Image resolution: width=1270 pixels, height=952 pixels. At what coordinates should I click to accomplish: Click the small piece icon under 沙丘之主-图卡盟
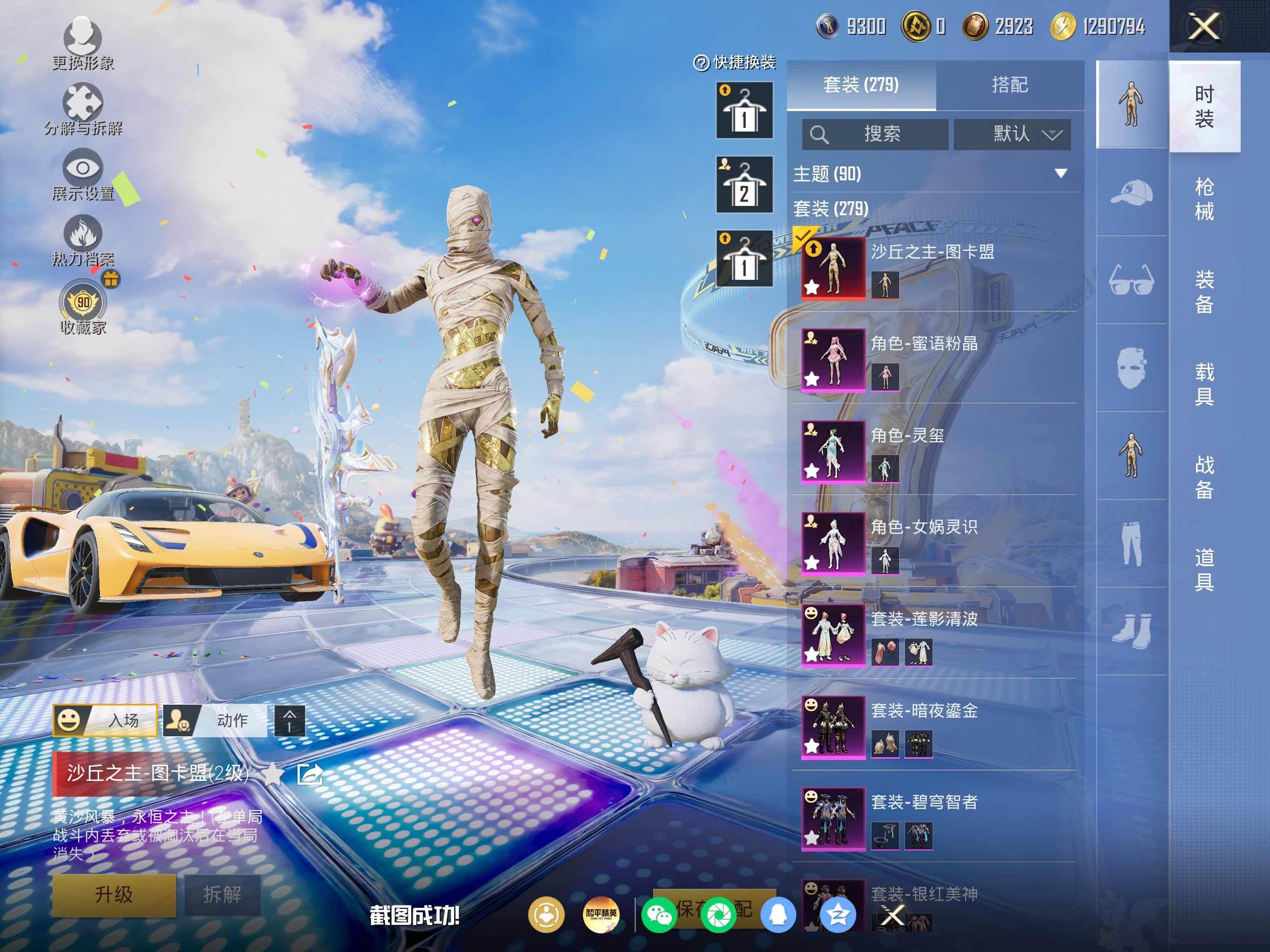pyautogui.click(x=885, y=285)
